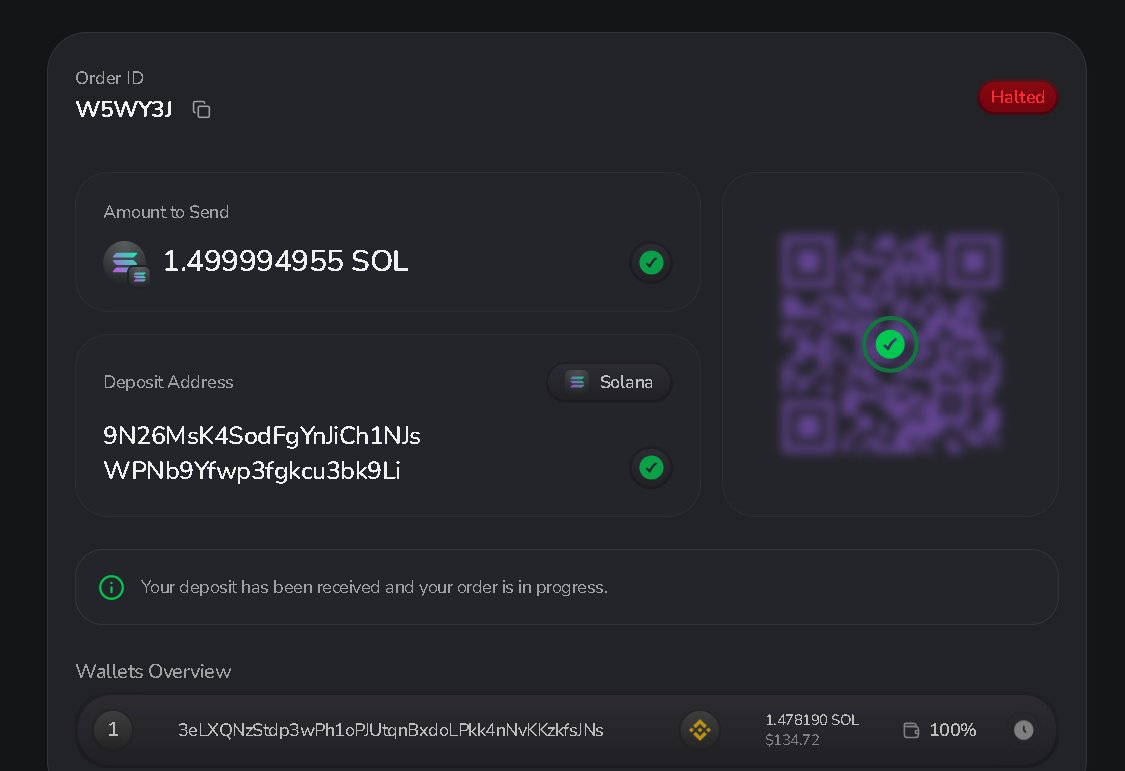Select wallet address 3eLXQNzStdp3wPh1oPJ text
1125x771 pixels.
point(390,730)
